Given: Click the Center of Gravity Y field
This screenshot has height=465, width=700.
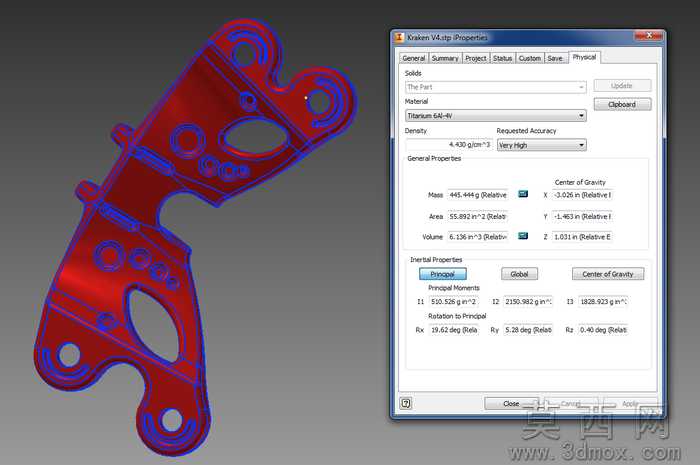Looking at the screenshot, I should (x=582, y=216).
